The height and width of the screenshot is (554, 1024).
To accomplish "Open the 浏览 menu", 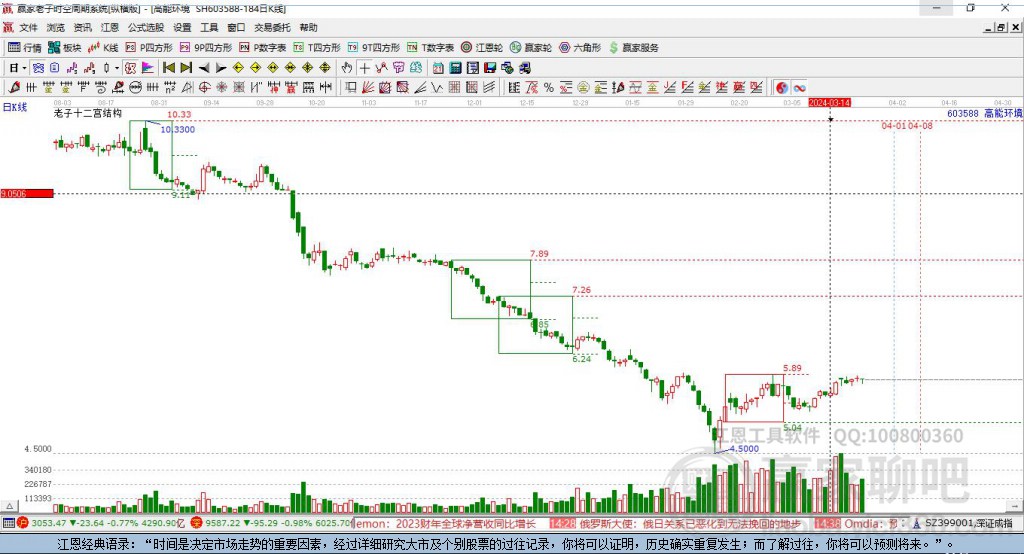I will point(56,27).
